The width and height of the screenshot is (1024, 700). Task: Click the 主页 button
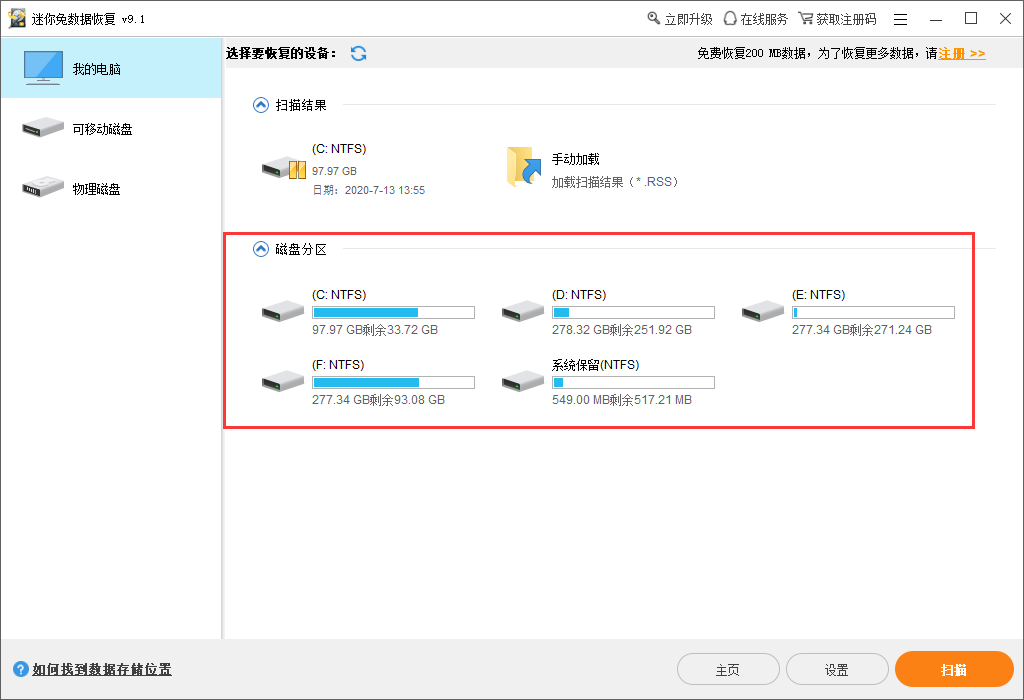click(x=728, y=670)
